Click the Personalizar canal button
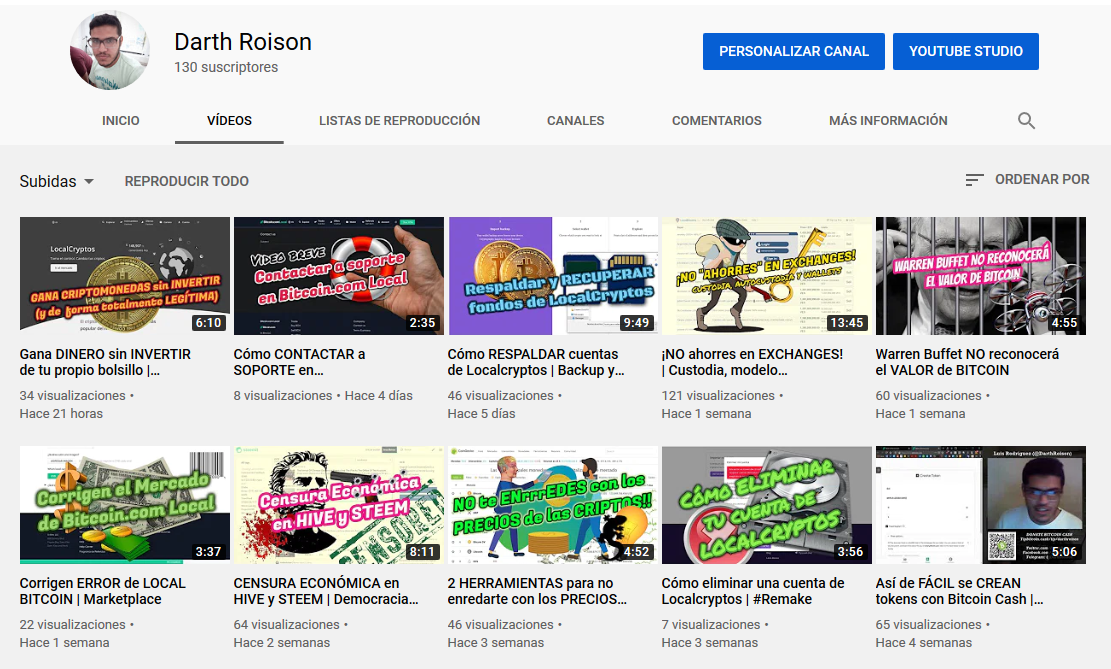This screenshot has width=1111, height=669. coord(794,51)
